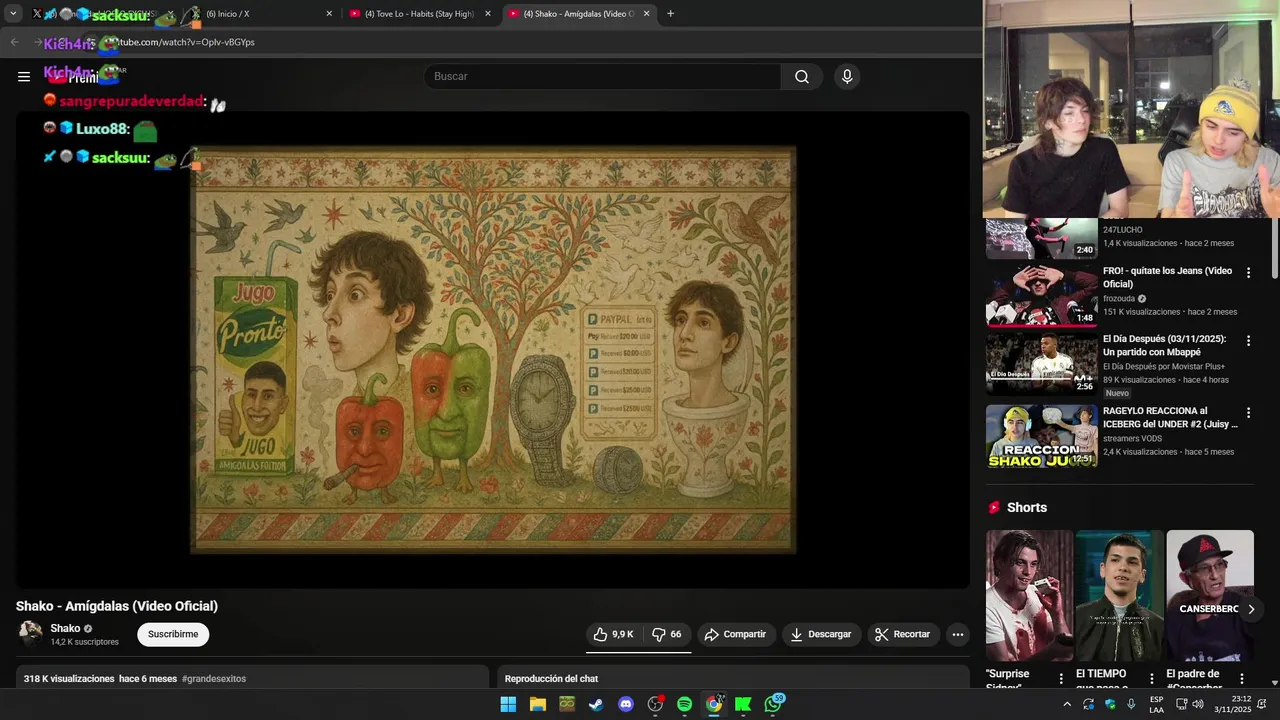Click the Recortar clip button

tap(903, 634)
